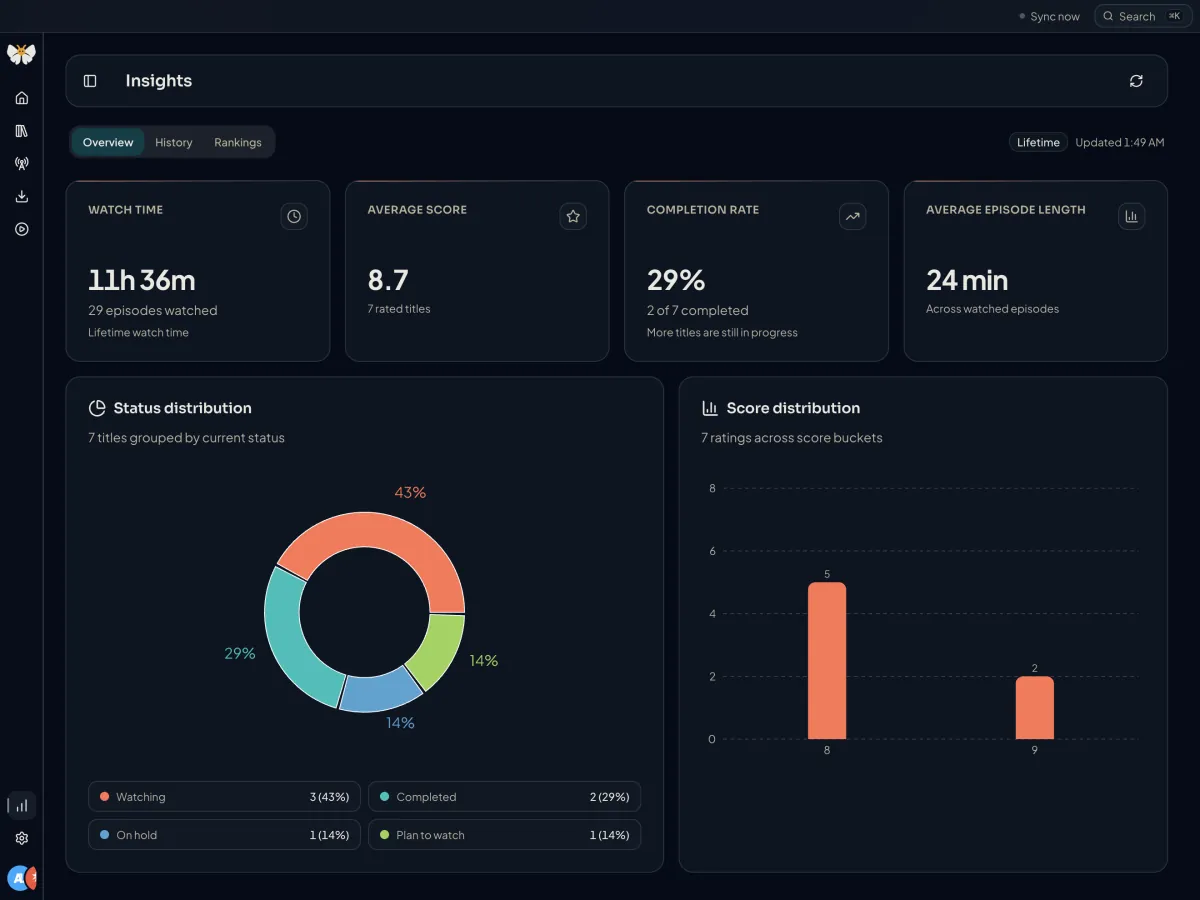Open the Home icon in sidebar
Image resolution: width=1200 pixels, height=900 pixels.
coord(22,98)
